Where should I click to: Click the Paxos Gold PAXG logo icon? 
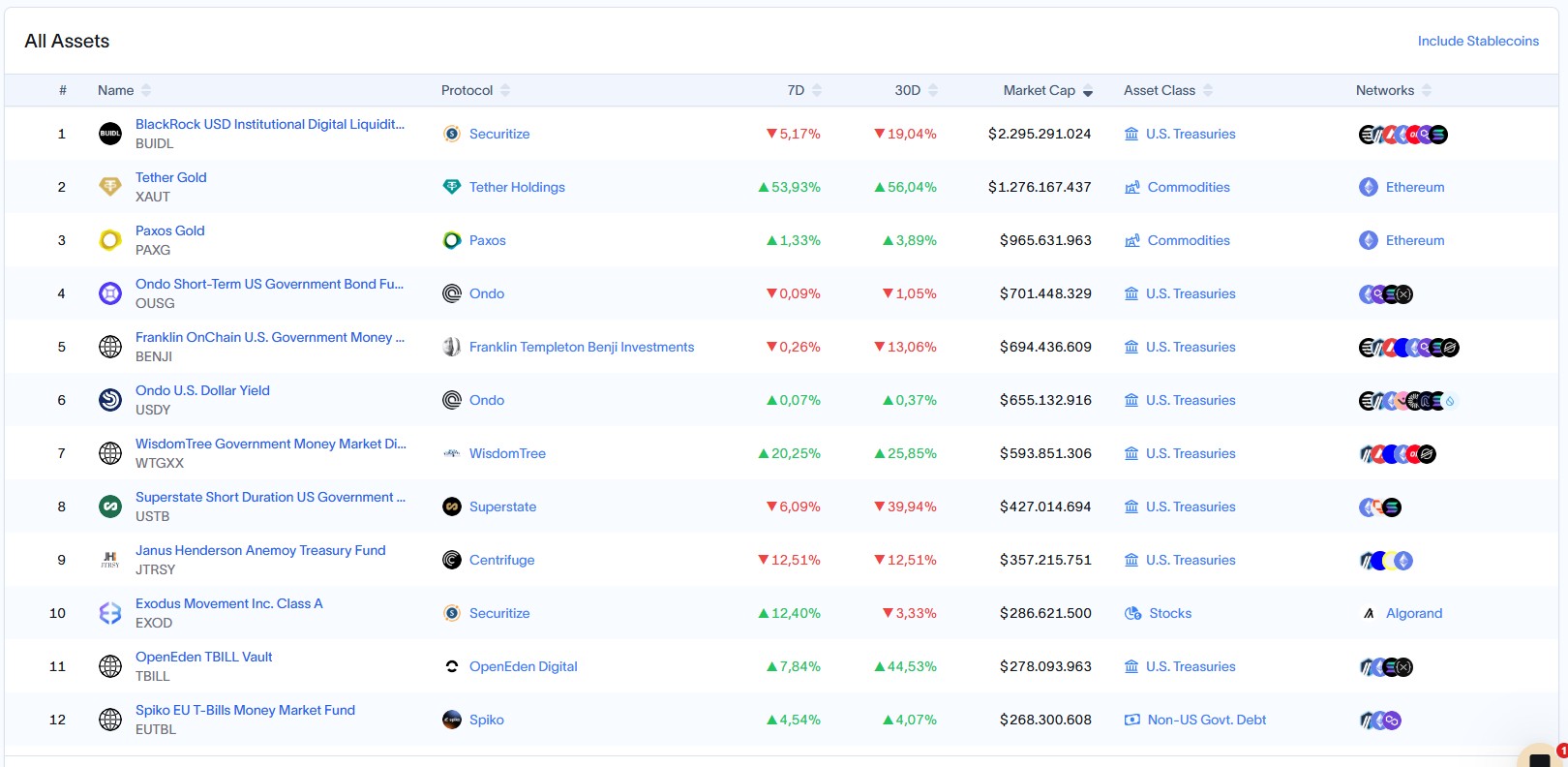coord(110,240)
